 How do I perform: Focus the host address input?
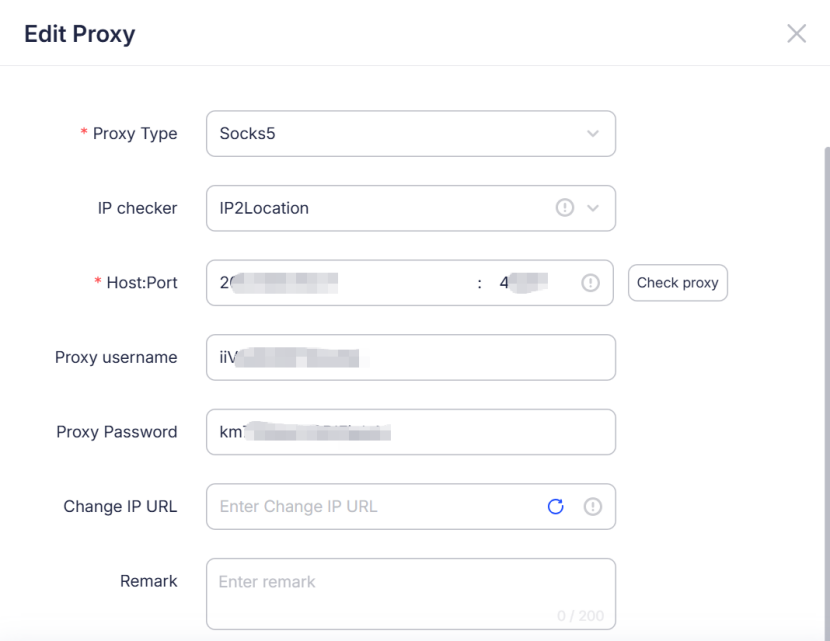[x=341, y=283]
